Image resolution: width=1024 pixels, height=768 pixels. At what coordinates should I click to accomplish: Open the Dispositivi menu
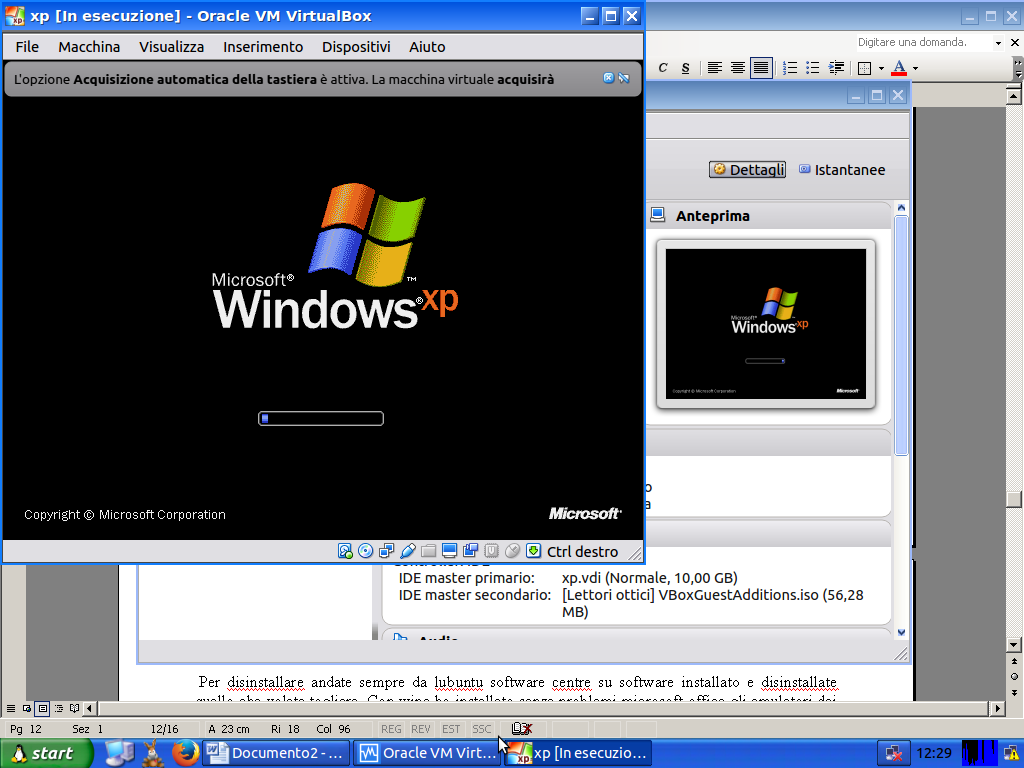(356, 47)
